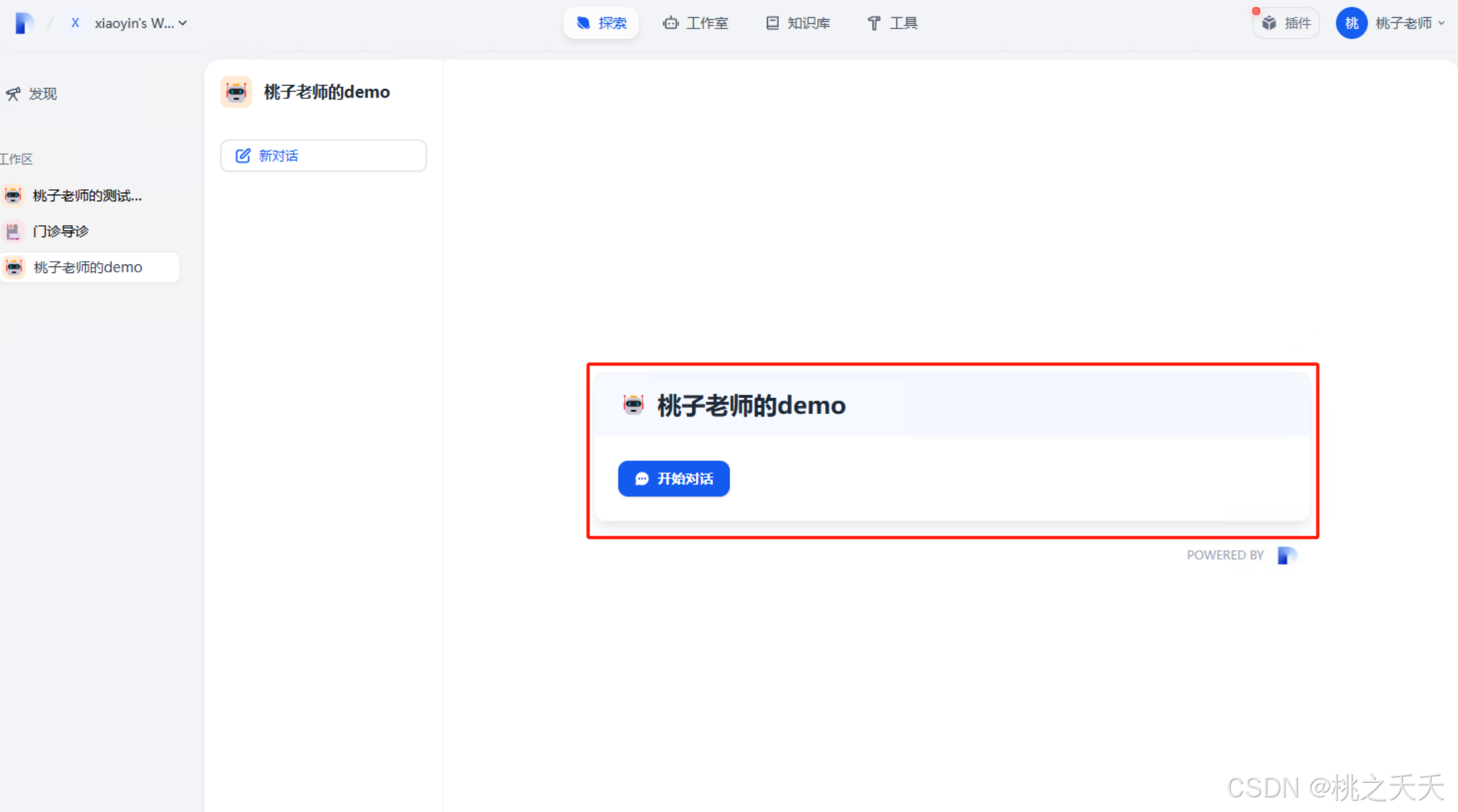Click the 新对话 button

323,155
